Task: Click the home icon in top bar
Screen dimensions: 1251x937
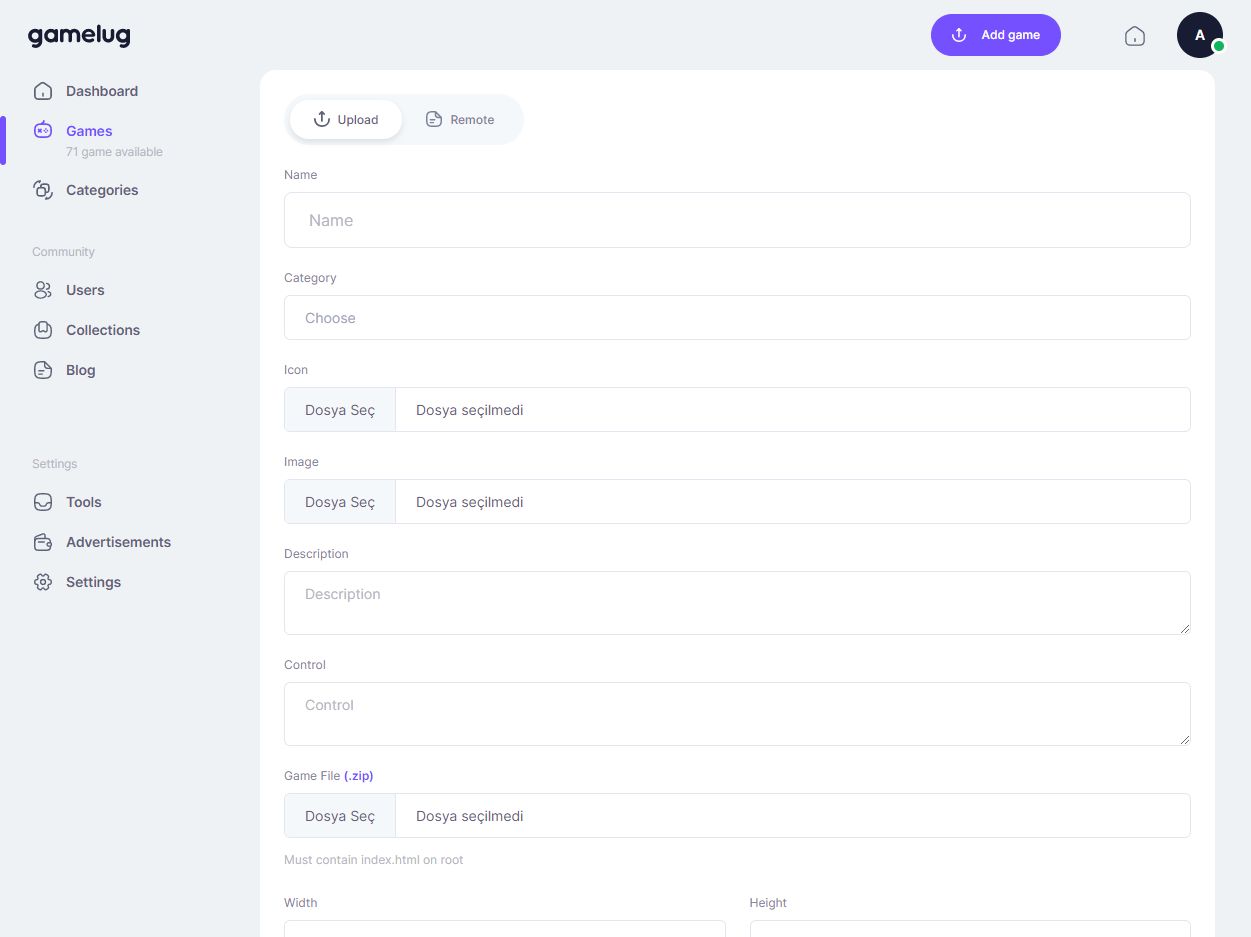Action: coord(1134,36)
